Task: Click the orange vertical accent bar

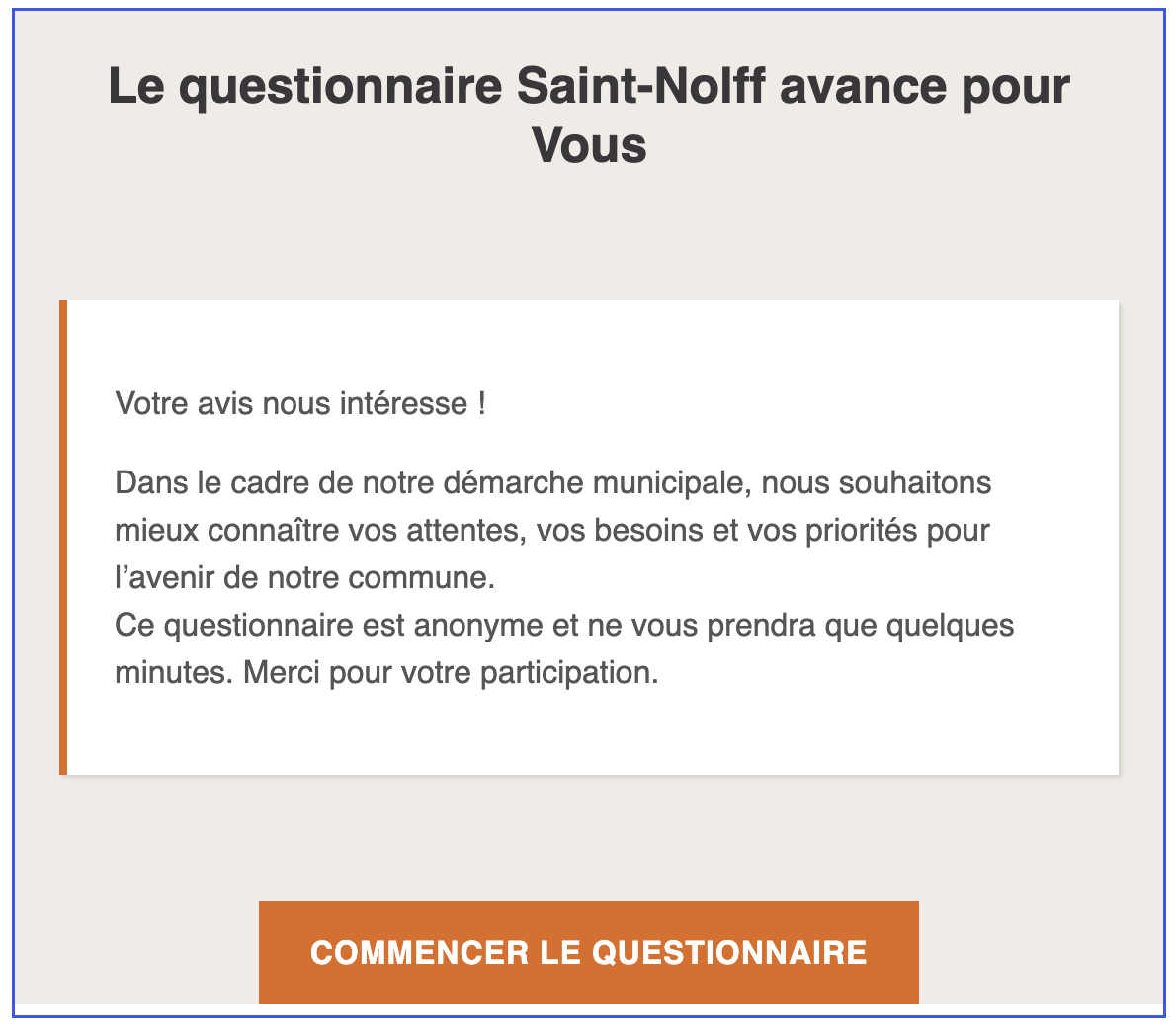Action: (x=64, y=534)
